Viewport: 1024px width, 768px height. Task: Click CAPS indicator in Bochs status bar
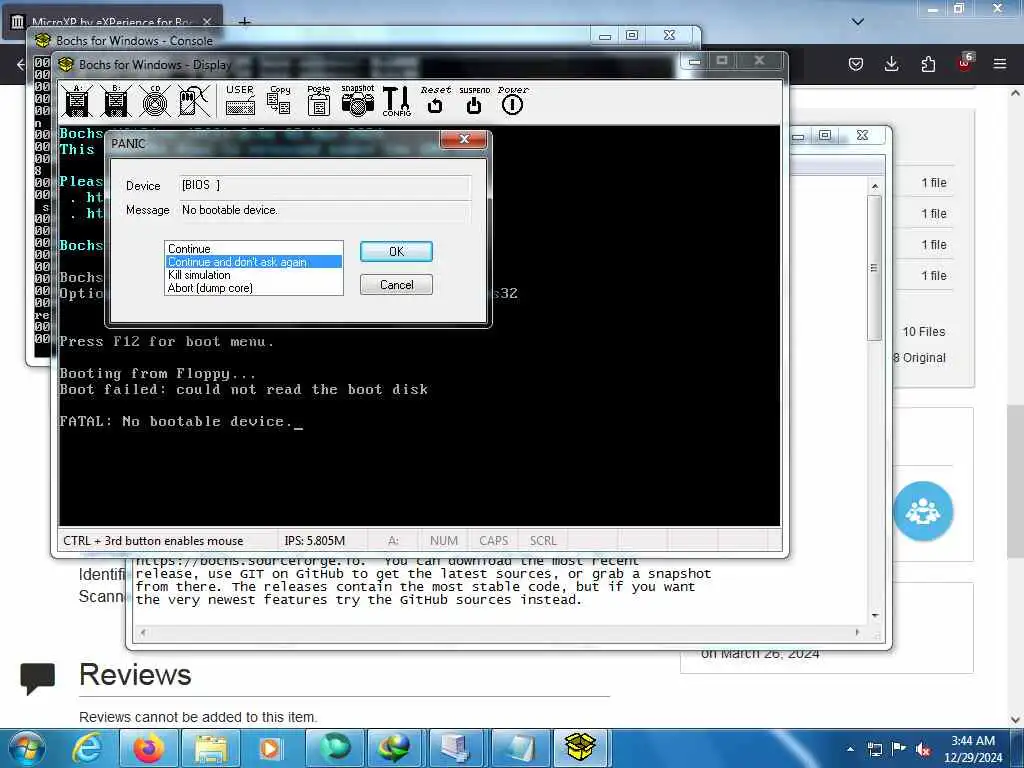(x=493, y=541)
